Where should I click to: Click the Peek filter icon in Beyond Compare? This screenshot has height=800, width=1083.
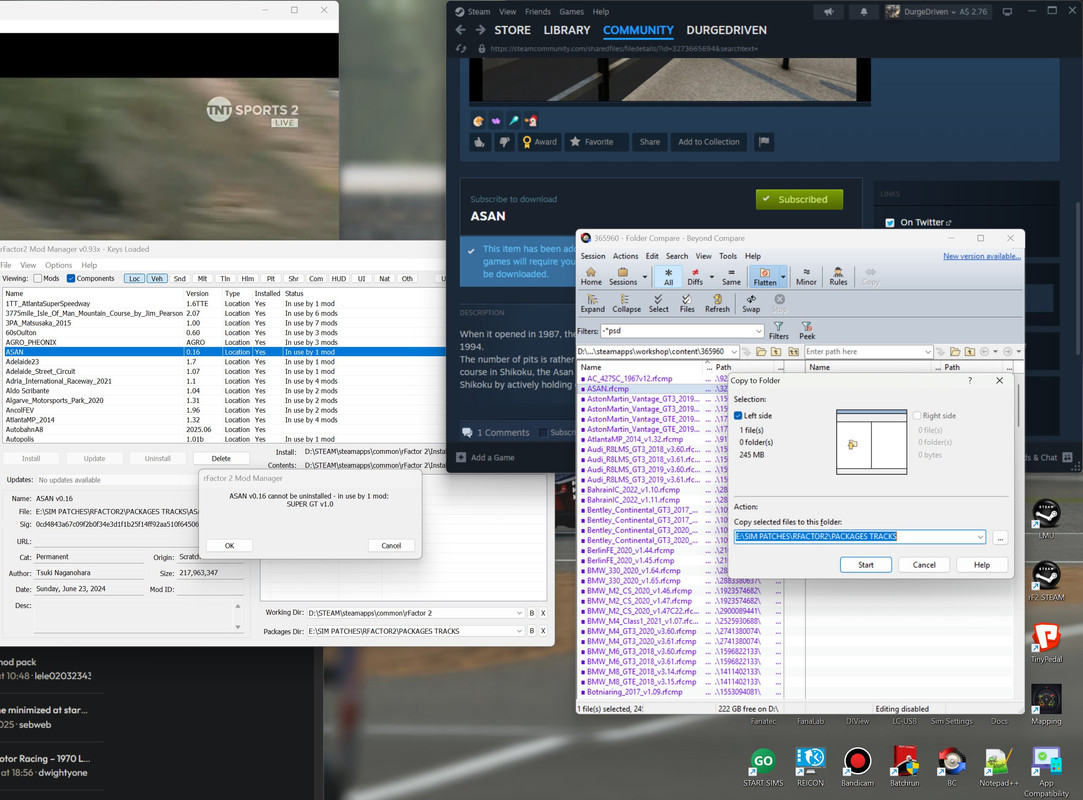[807, 330]
